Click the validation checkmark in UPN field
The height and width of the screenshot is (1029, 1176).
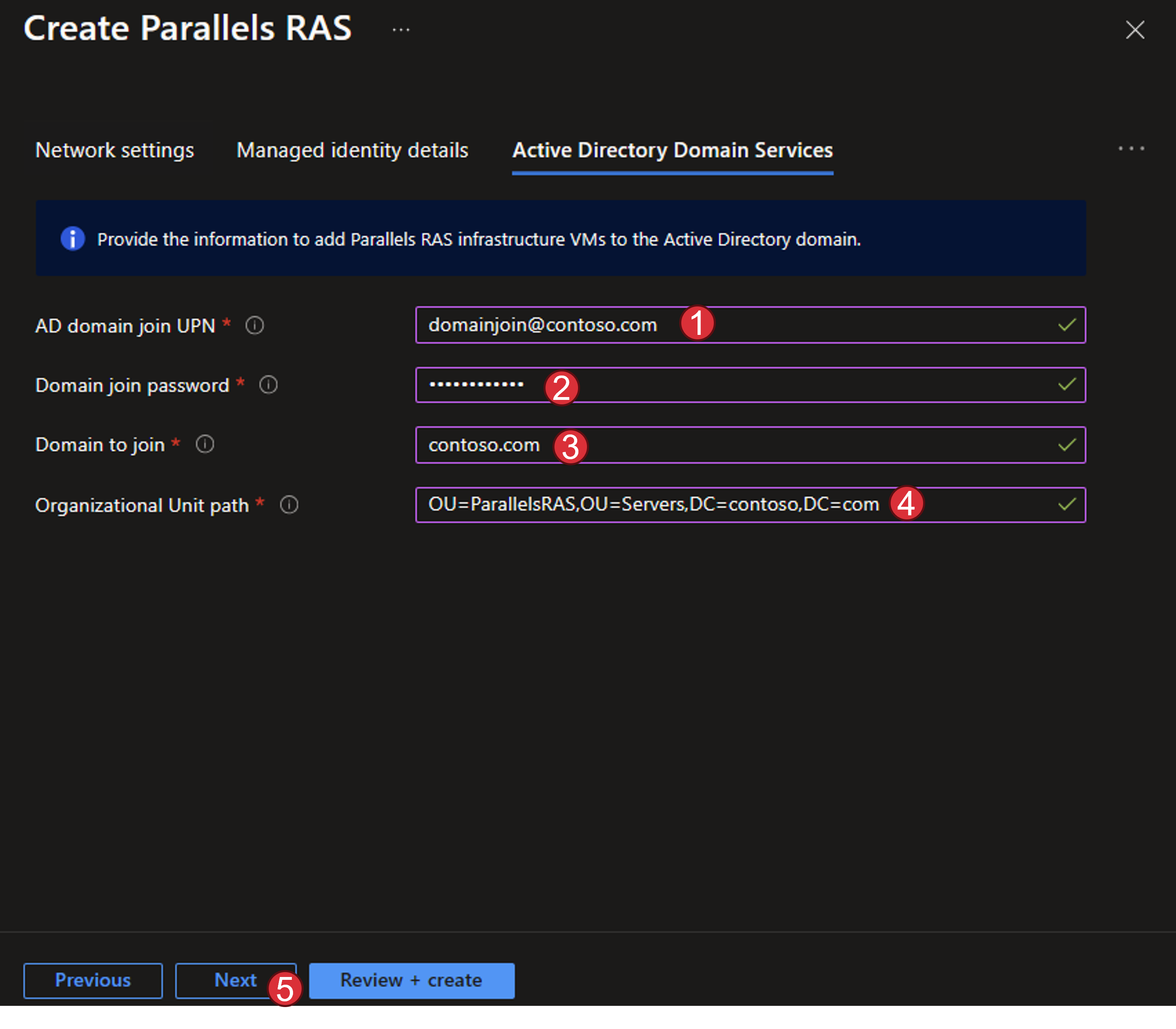[1066, 325]
